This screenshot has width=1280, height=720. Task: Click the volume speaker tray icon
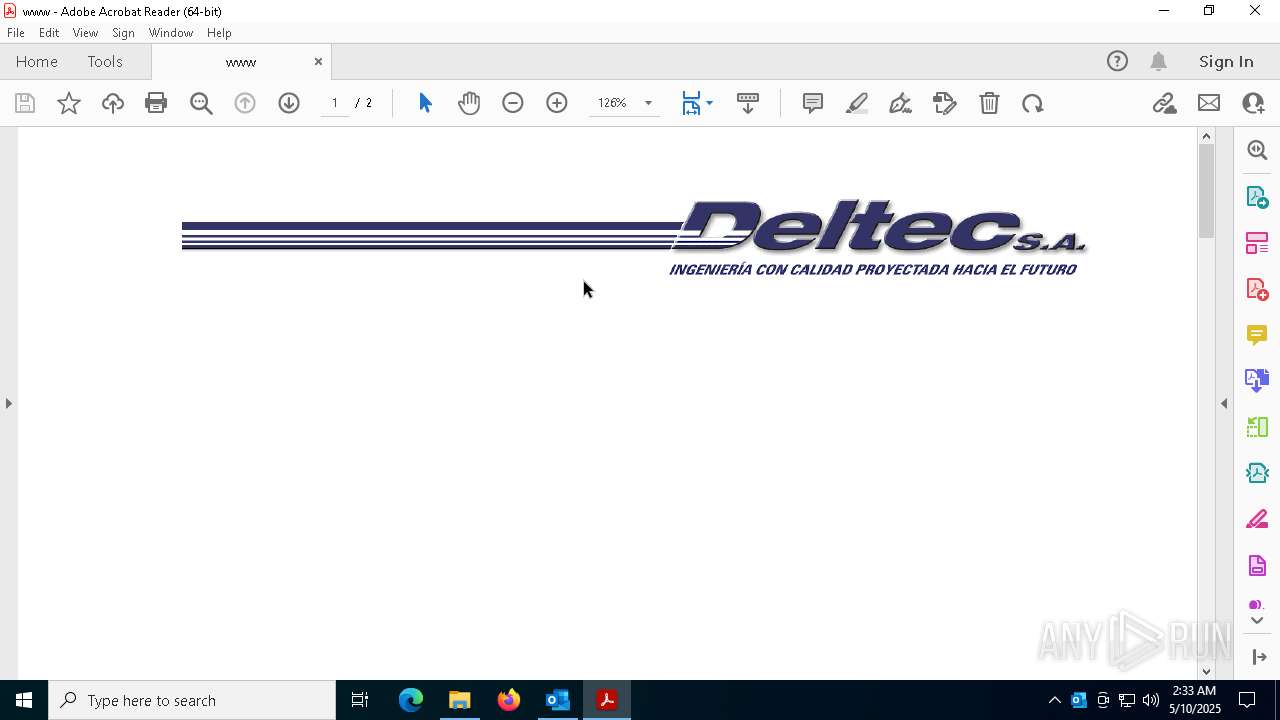coord(1151,700)
